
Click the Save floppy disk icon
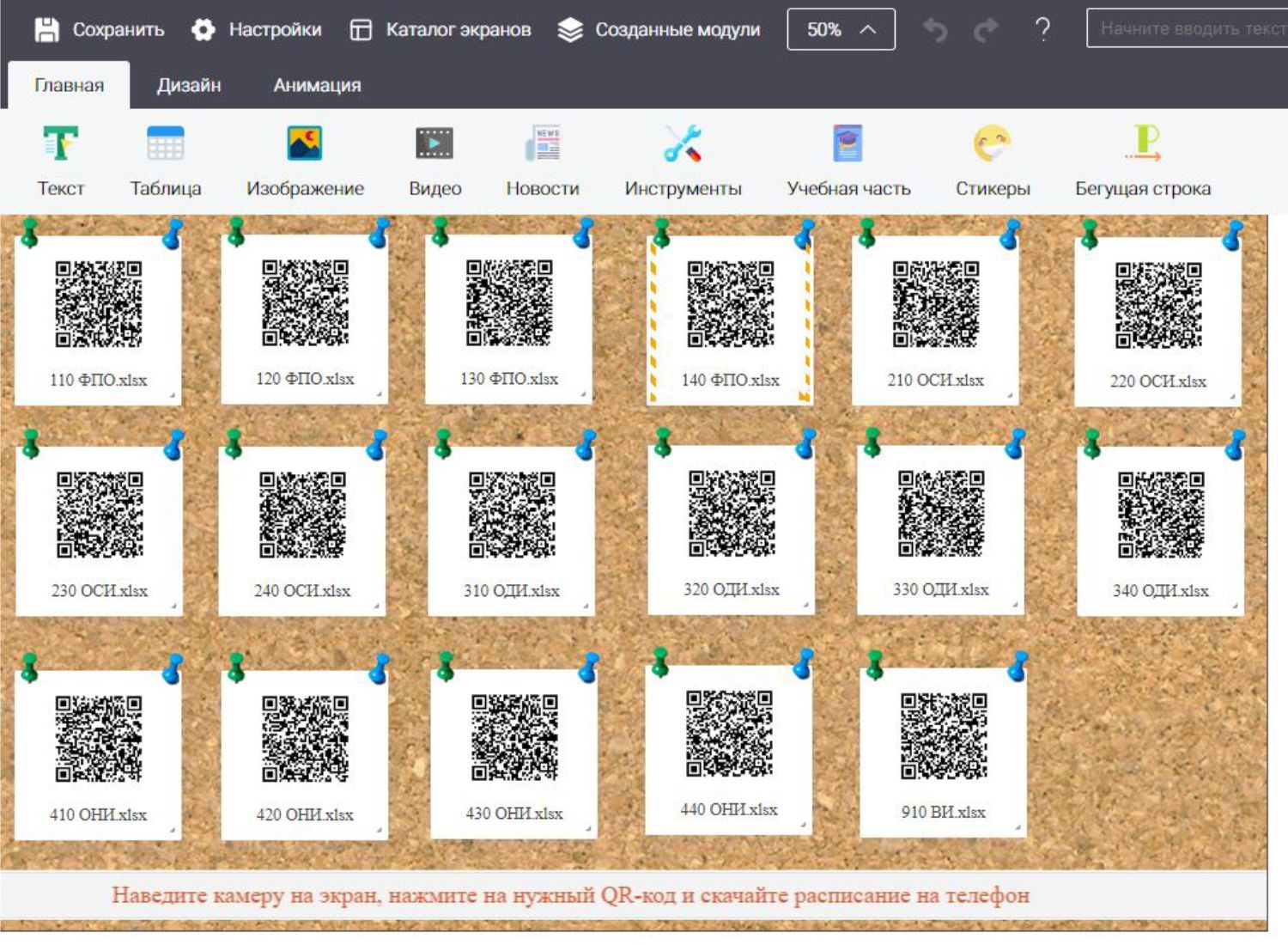coord(46,29)
